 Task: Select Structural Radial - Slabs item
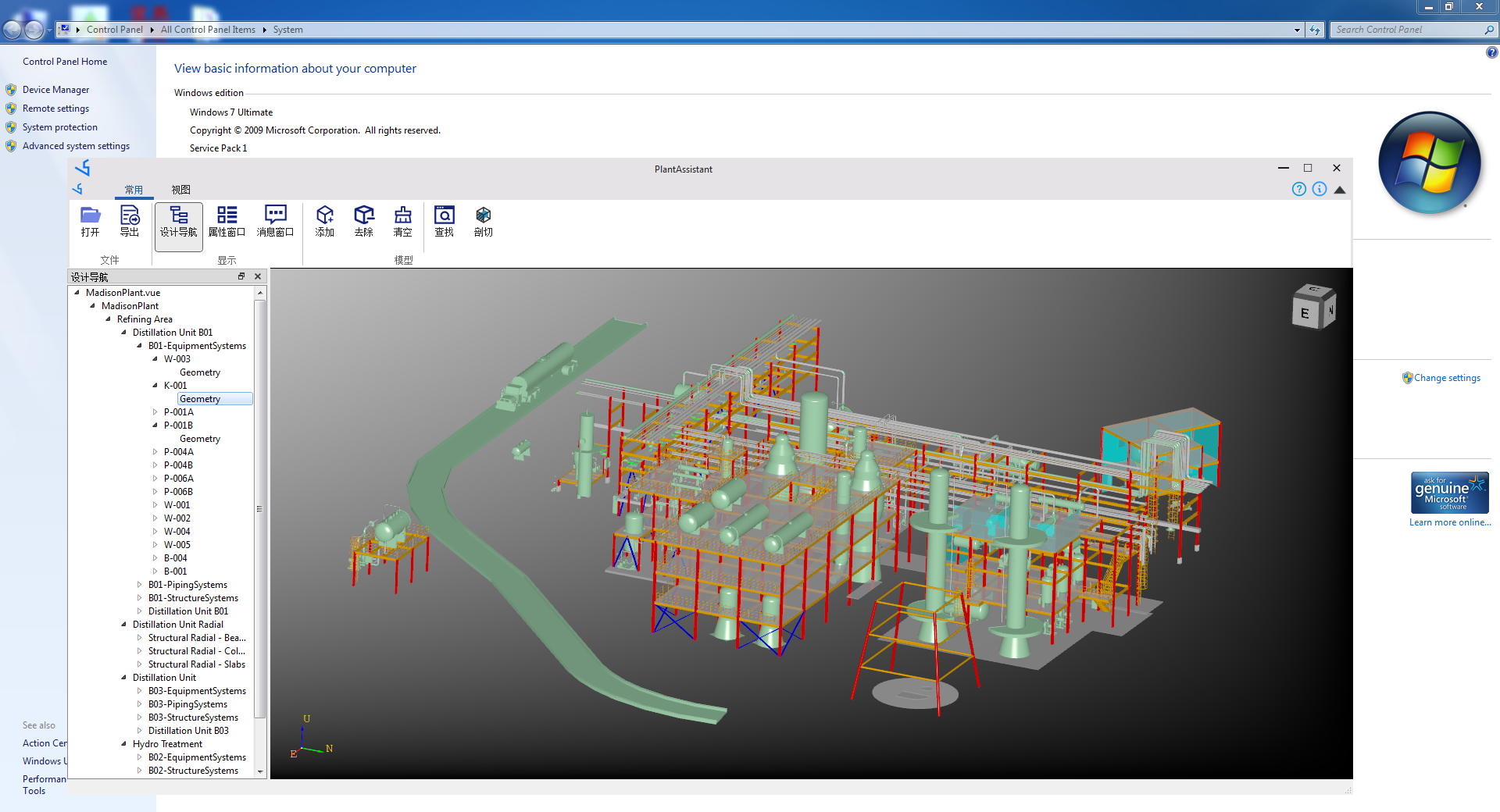197,664
